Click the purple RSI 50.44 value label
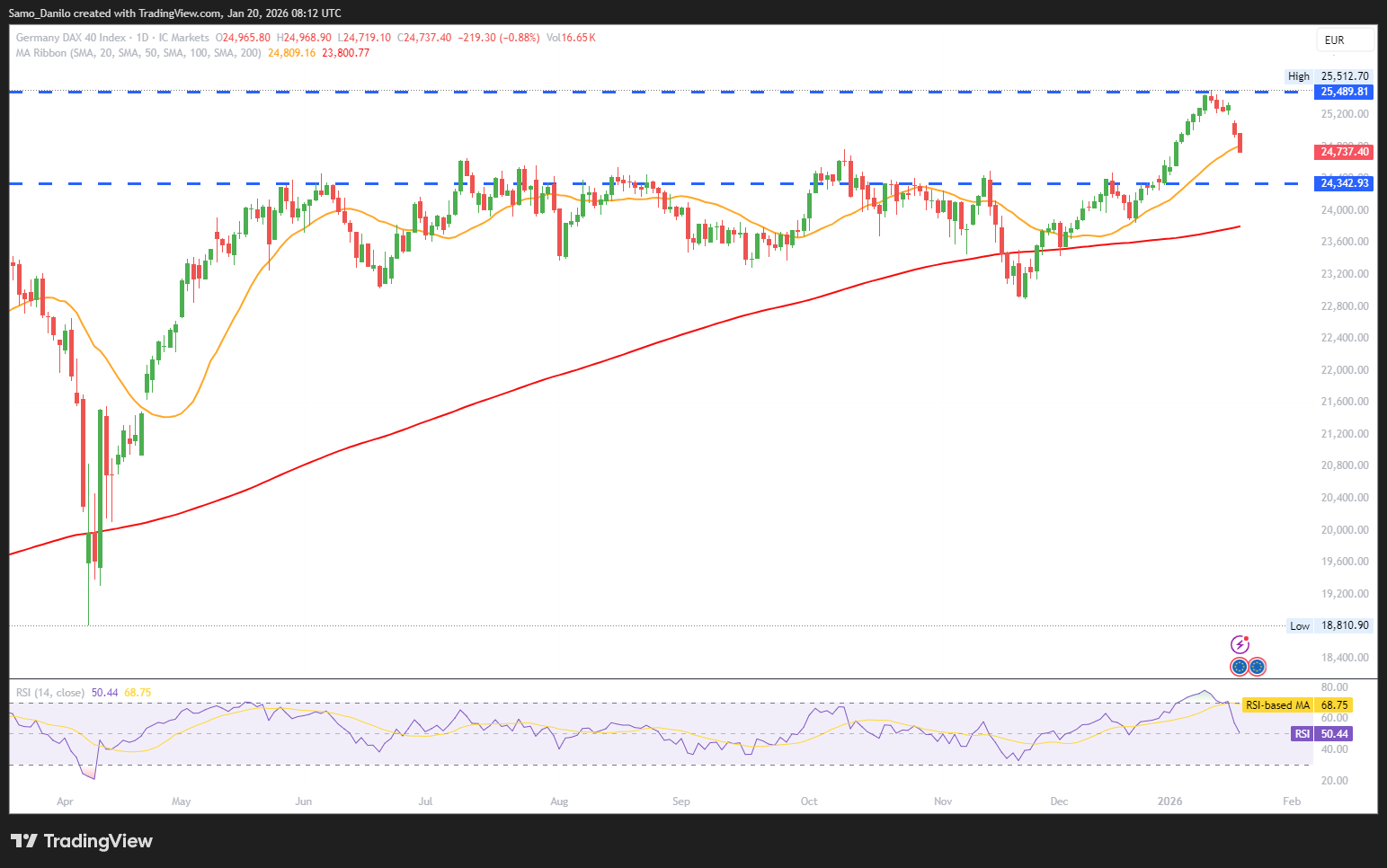This screenshot has width=1387, height=868. tap(1332, 734)
